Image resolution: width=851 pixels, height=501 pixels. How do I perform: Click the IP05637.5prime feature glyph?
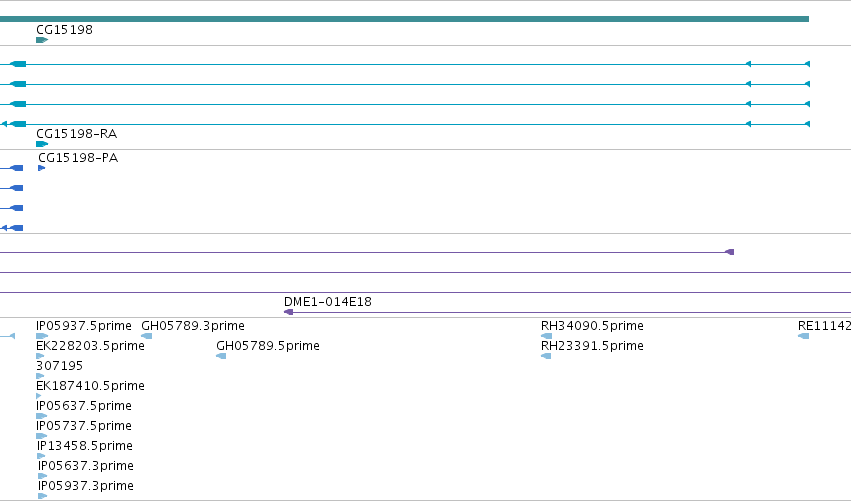point(41,416)
